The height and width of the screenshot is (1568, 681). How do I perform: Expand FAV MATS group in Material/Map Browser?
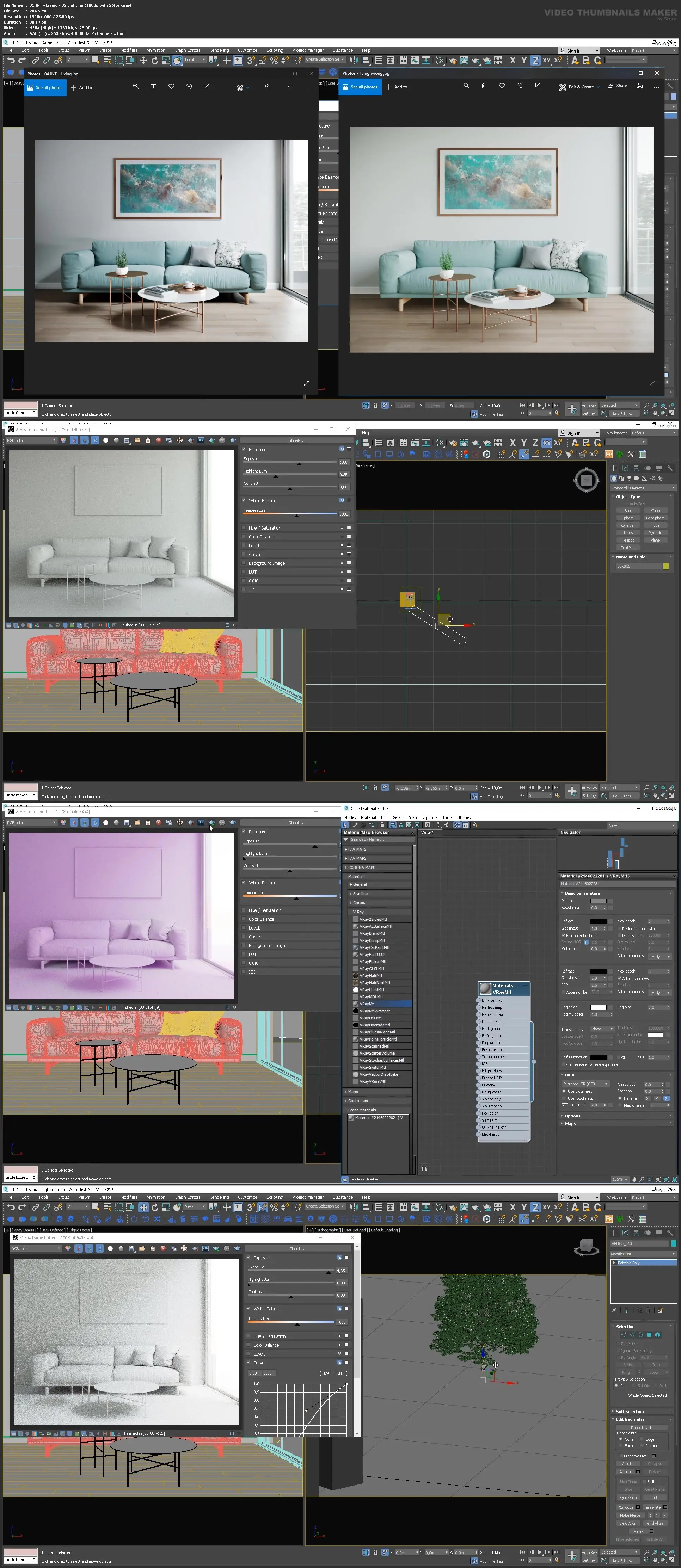(378, 849)
